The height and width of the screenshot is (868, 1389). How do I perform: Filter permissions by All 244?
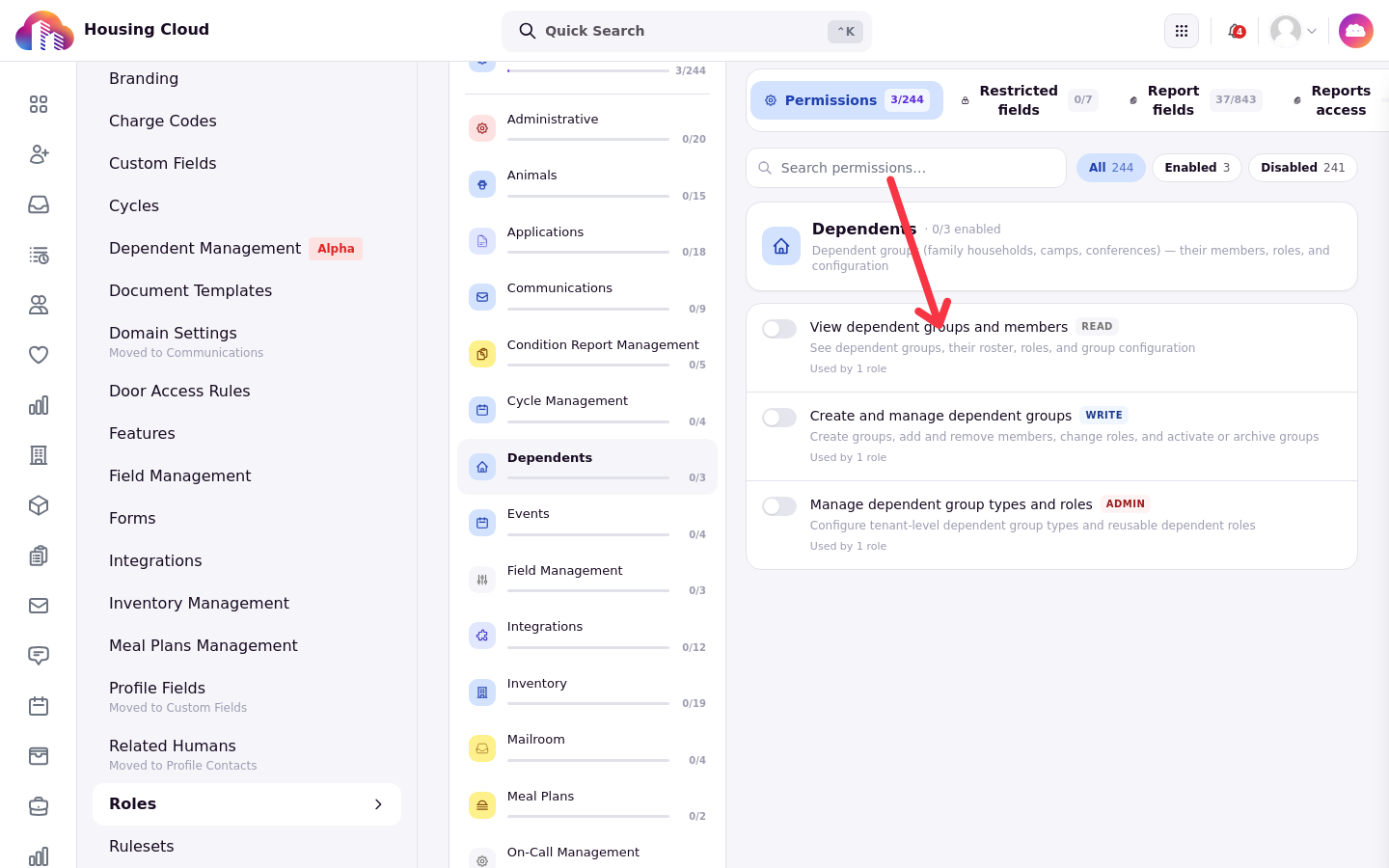coord(1111,168)
